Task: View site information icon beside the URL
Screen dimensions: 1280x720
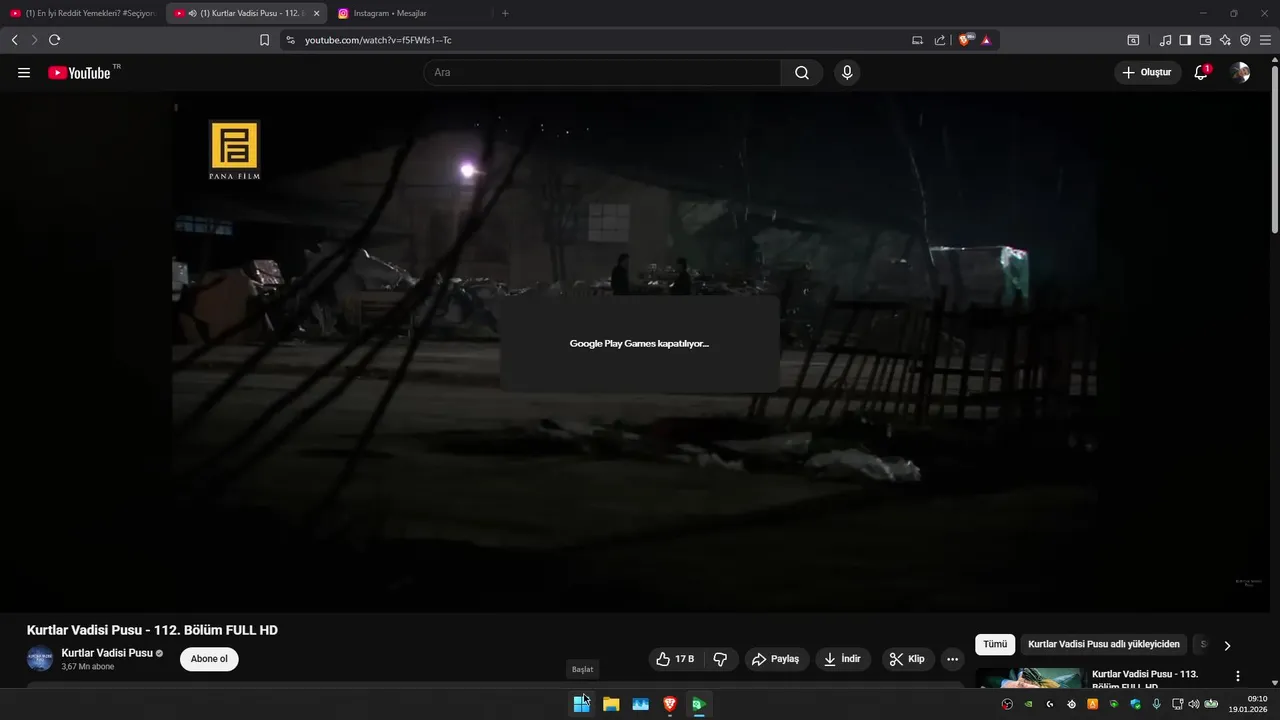Action: pyautogui.click(x=290, y=40)
